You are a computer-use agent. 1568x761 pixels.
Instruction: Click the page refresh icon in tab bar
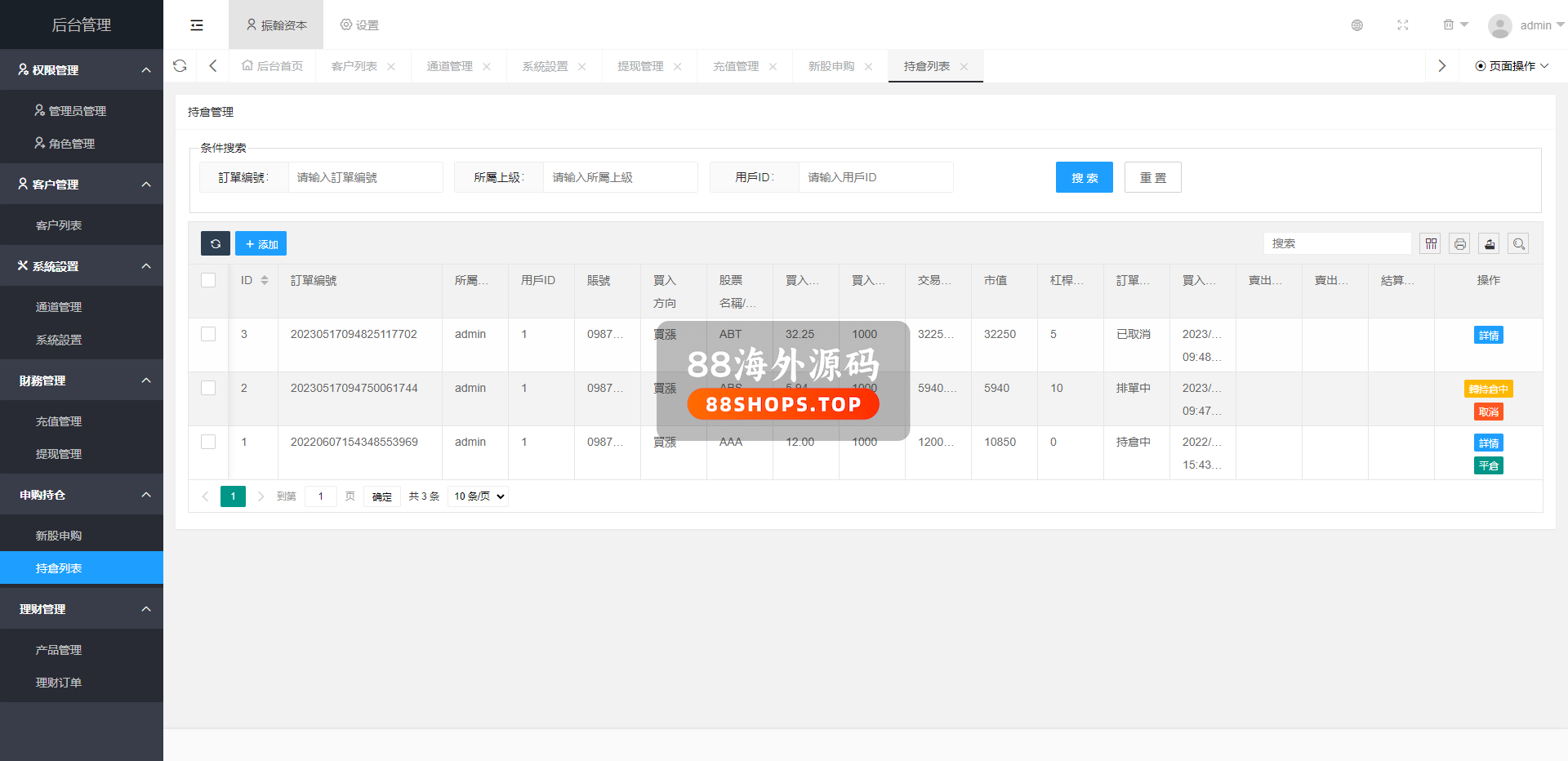tap(180, 66)
